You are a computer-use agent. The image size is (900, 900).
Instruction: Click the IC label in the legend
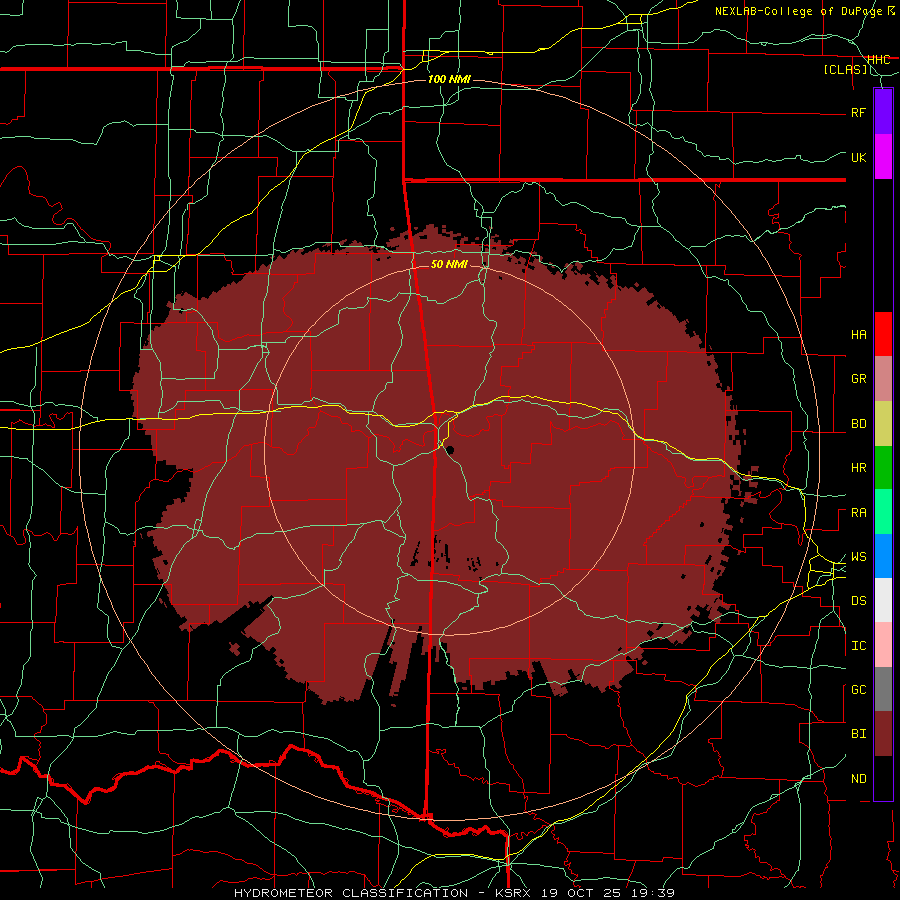point(859,646)
